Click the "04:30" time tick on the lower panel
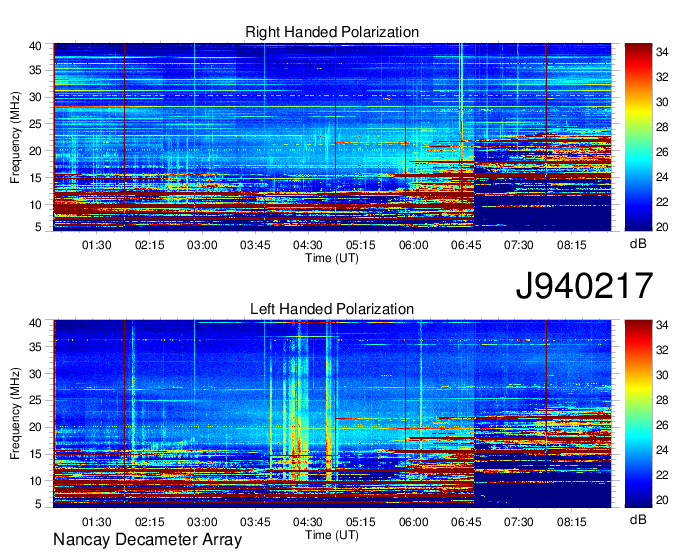Screen dimensions: 680x552 pos(308,522)
